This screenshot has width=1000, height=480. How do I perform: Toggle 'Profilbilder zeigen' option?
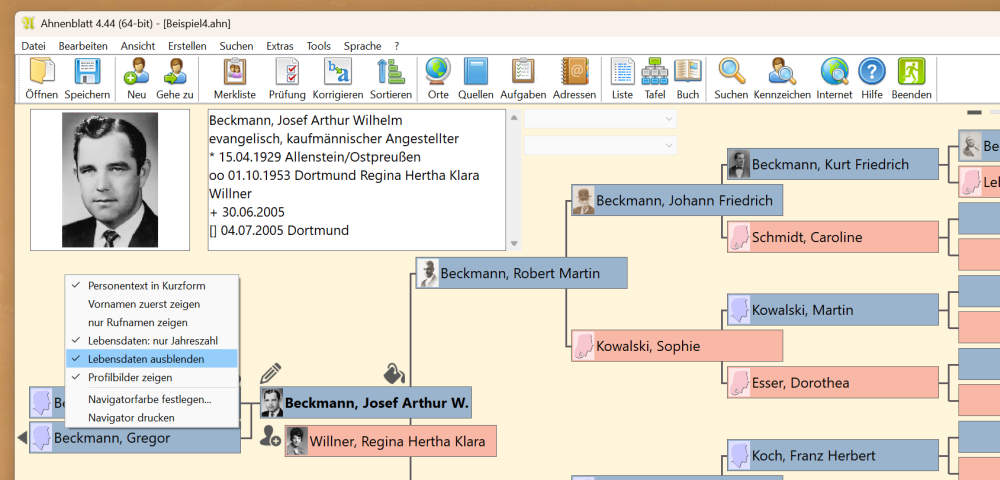click(x=130, y=377)
